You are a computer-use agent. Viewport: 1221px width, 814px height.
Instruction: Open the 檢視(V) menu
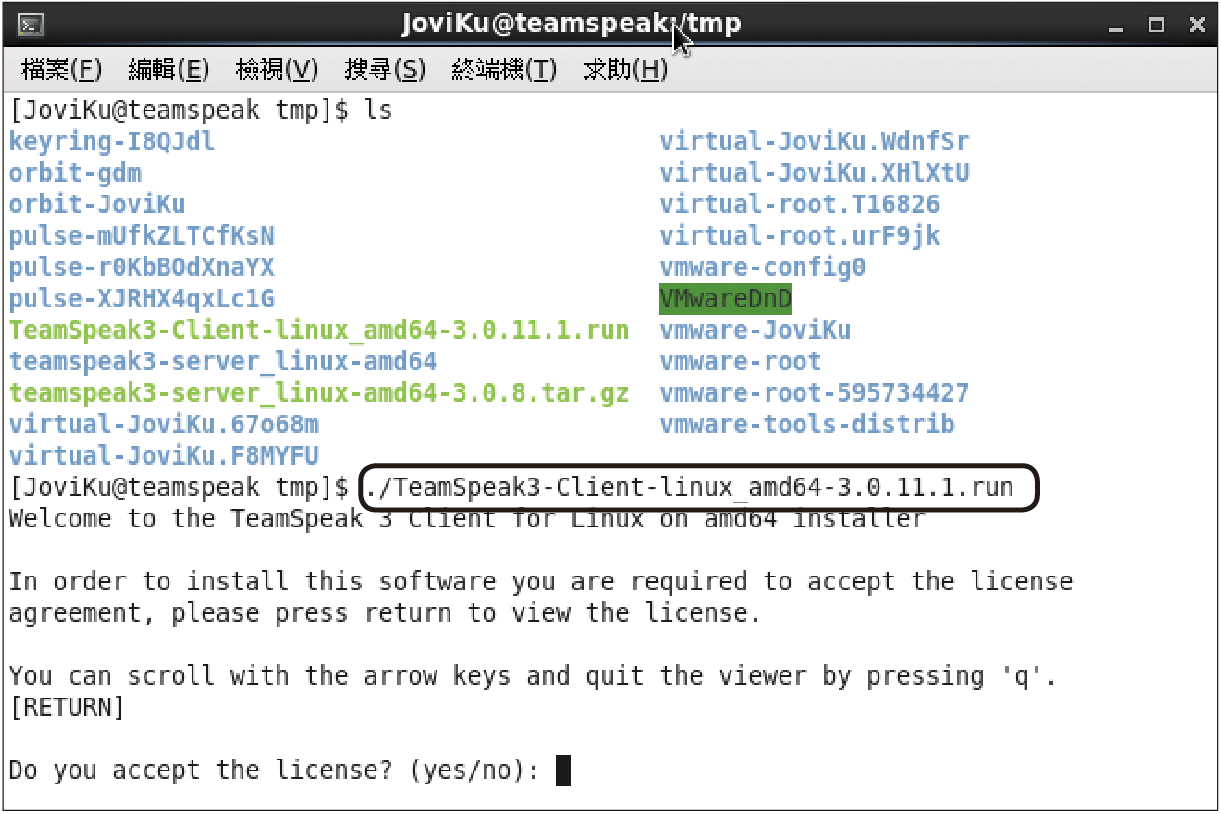pos(277,70)
